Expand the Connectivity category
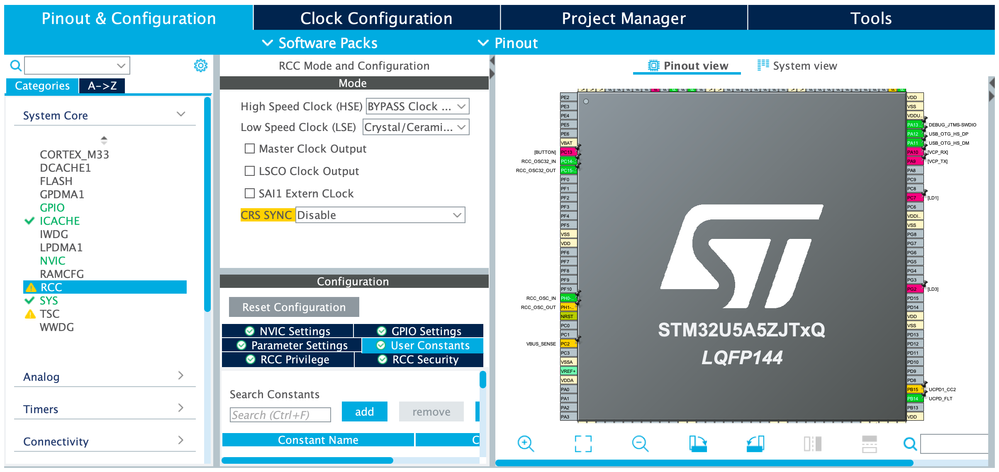 (x=181, y=441)
